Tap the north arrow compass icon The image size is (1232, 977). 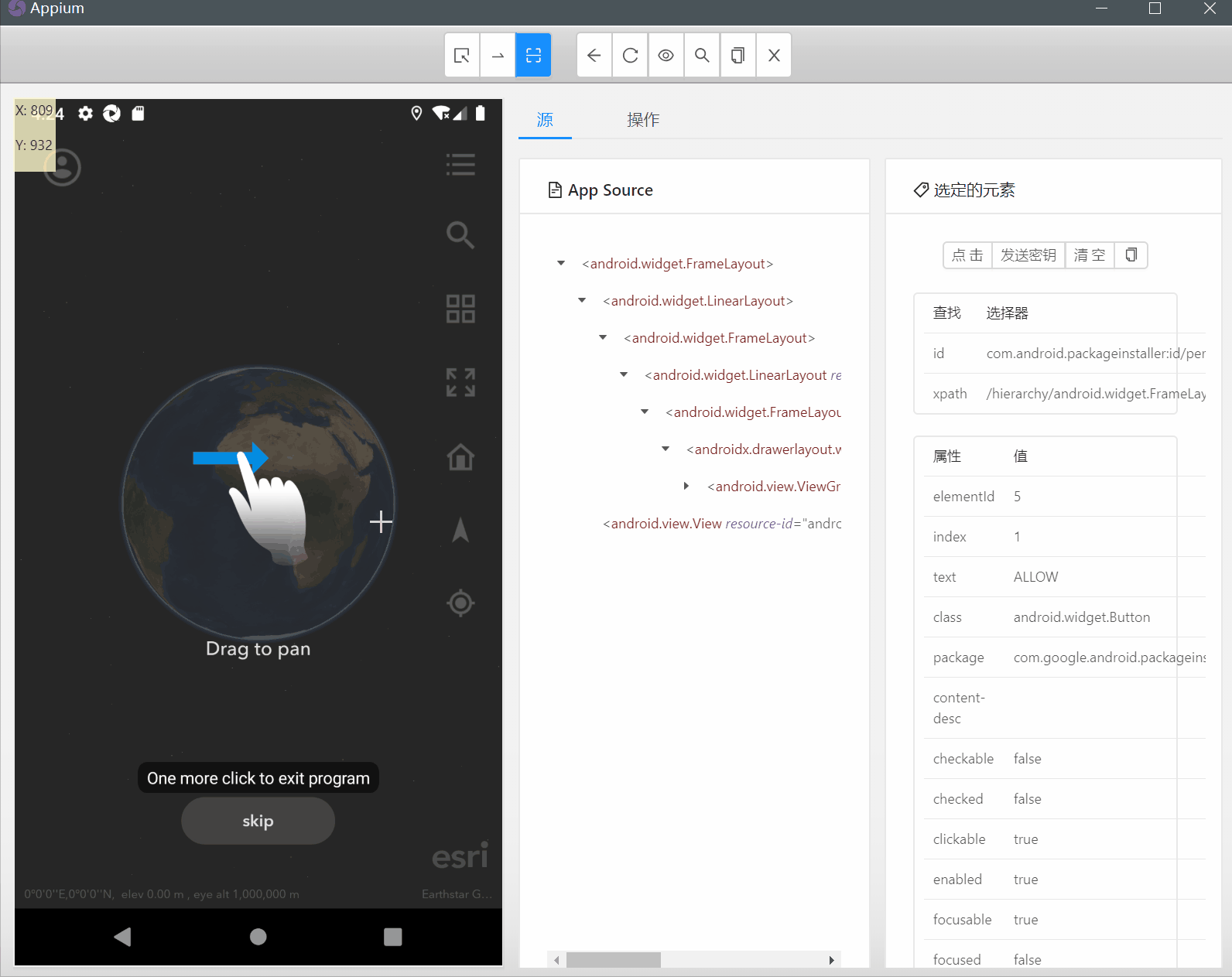(x=460, y=530)
